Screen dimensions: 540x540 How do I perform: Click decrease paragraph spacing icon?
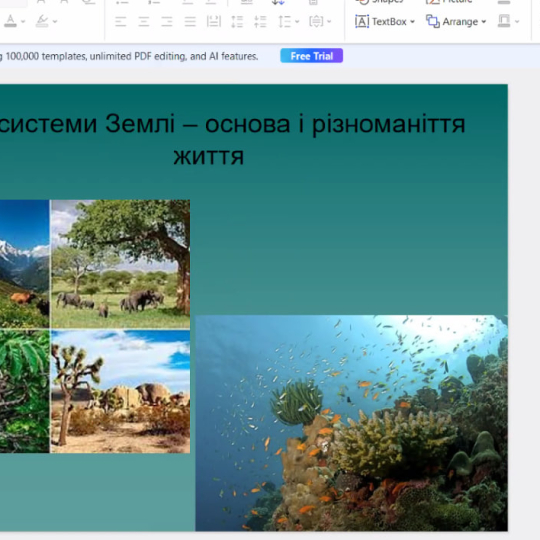click(x=260, y=22)
